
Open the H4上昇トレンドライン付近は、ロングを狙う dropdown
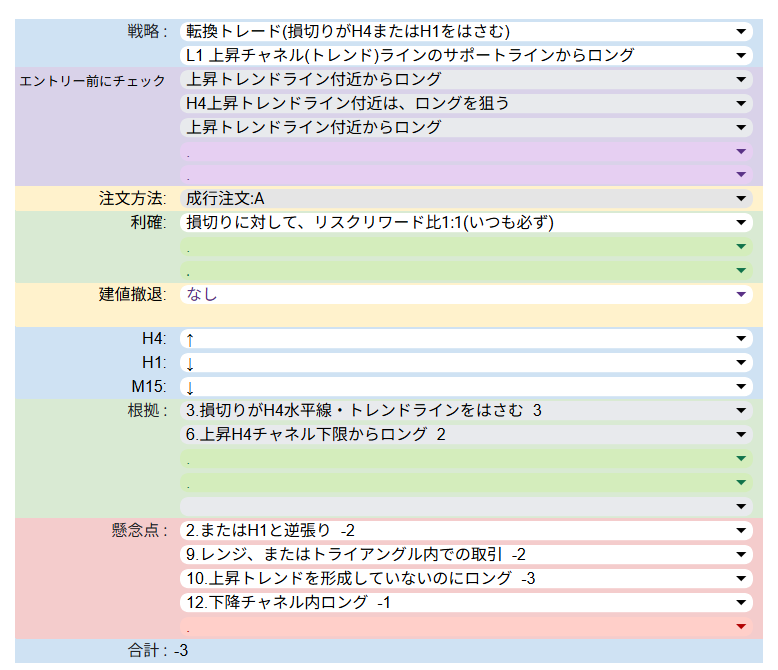click(x=466, y=103)
